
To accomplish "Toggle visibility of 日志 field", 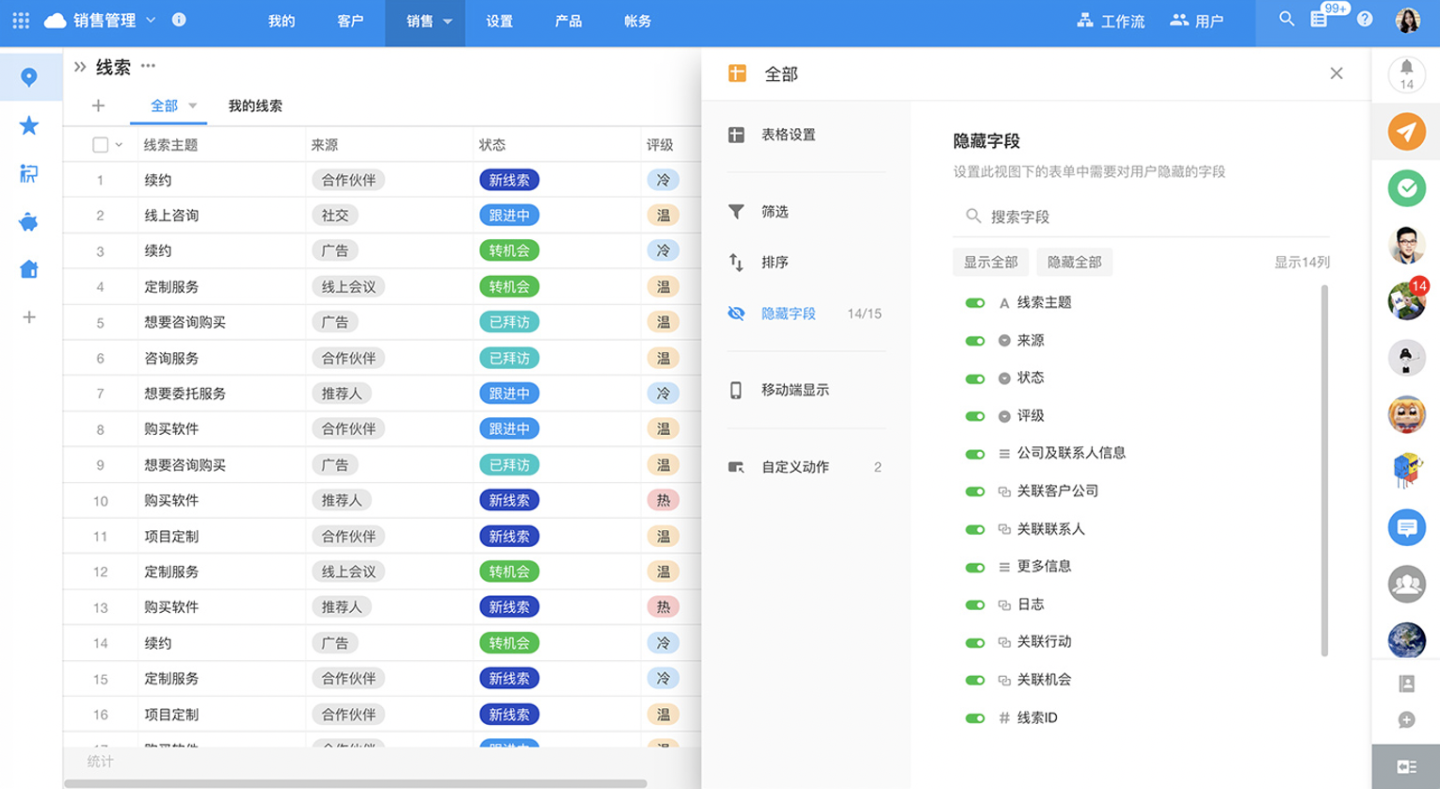I will coord(975,605).
